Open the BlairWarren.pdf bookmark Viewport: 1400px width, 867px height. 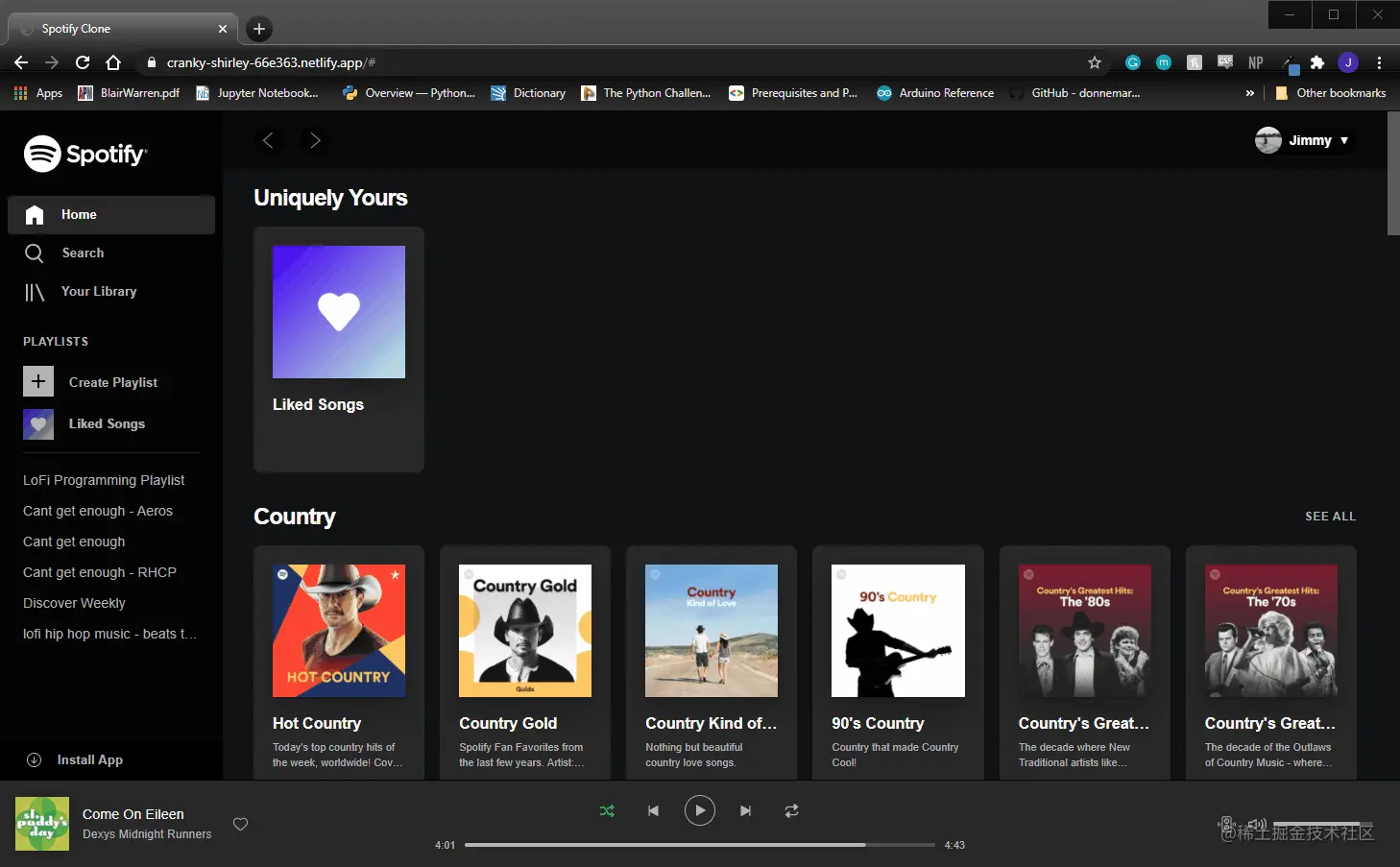pos(129,93)
